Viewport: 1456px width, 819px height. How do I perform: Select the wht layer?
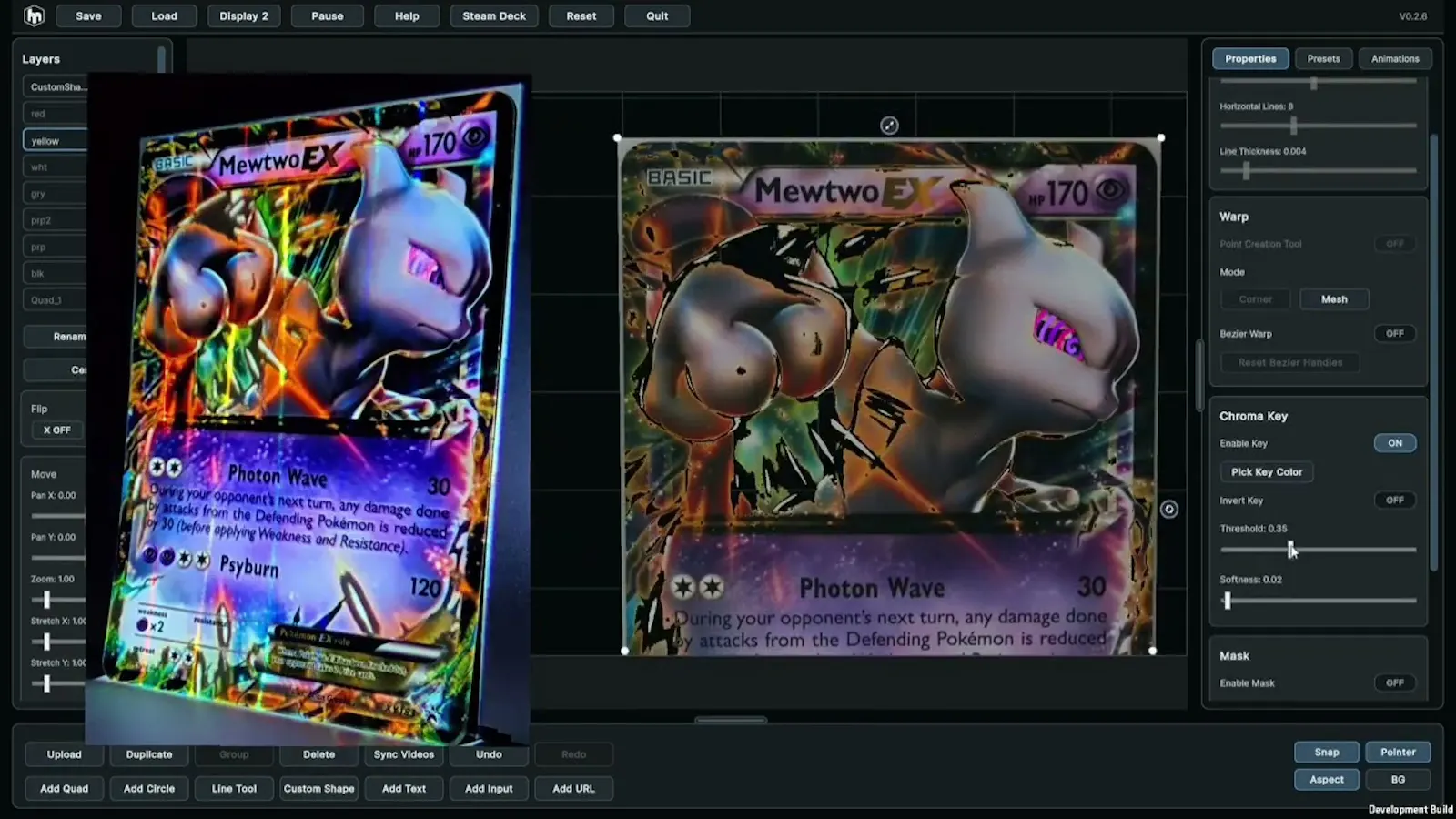[x=56, y=167]
